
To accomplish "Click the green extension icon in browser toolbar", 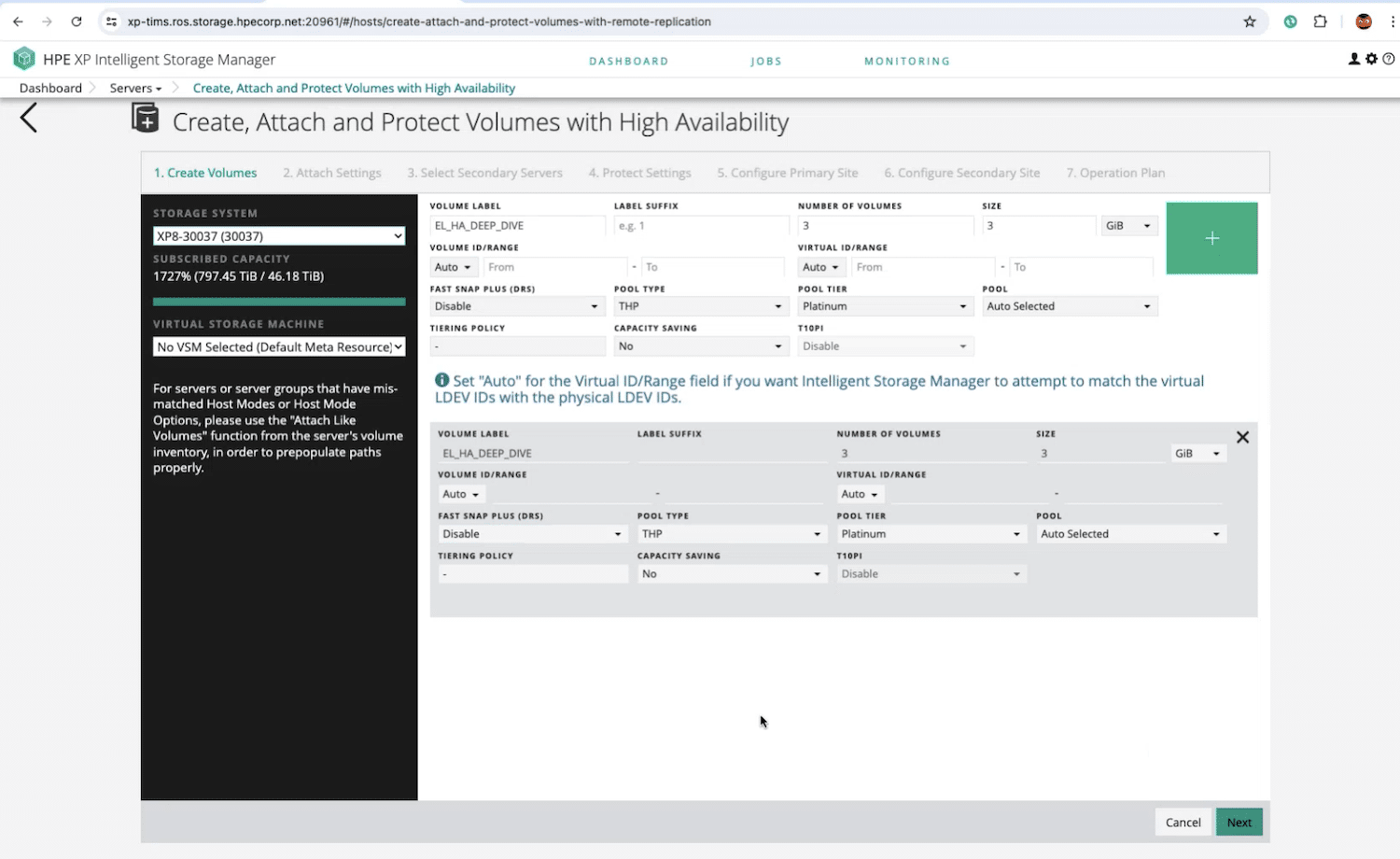I will (x=1290, y=21).
